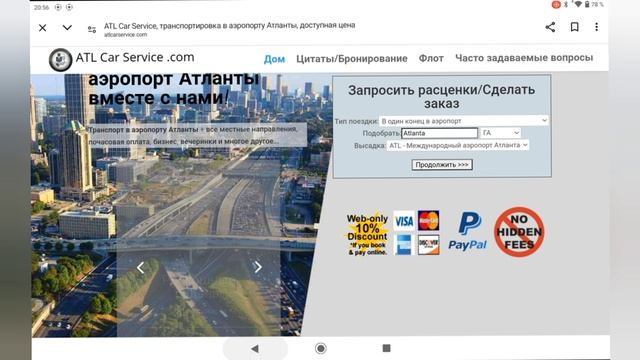Focus the Подобрать city field with Atlanta
This screenshot has width=640, height=360.
tap(440, 133)
